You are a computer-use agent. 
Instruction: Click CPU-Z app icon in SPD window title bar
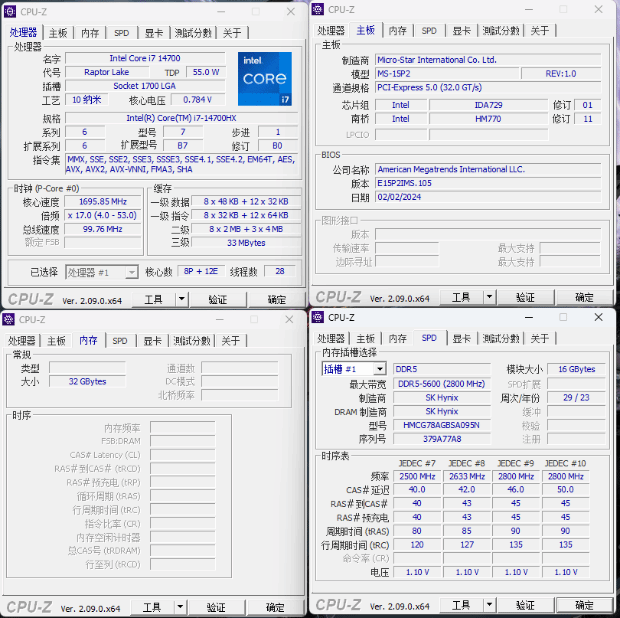click(318, 317)
